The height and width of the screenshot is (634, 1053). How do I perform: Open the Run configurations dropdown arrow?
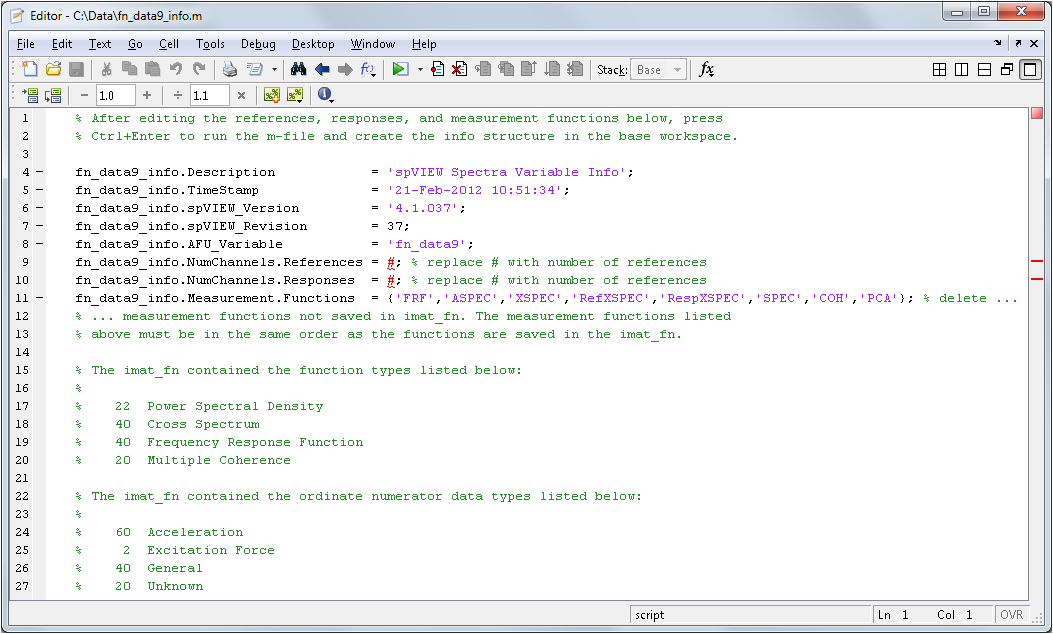pyautogui.click(x=420, y=69)
